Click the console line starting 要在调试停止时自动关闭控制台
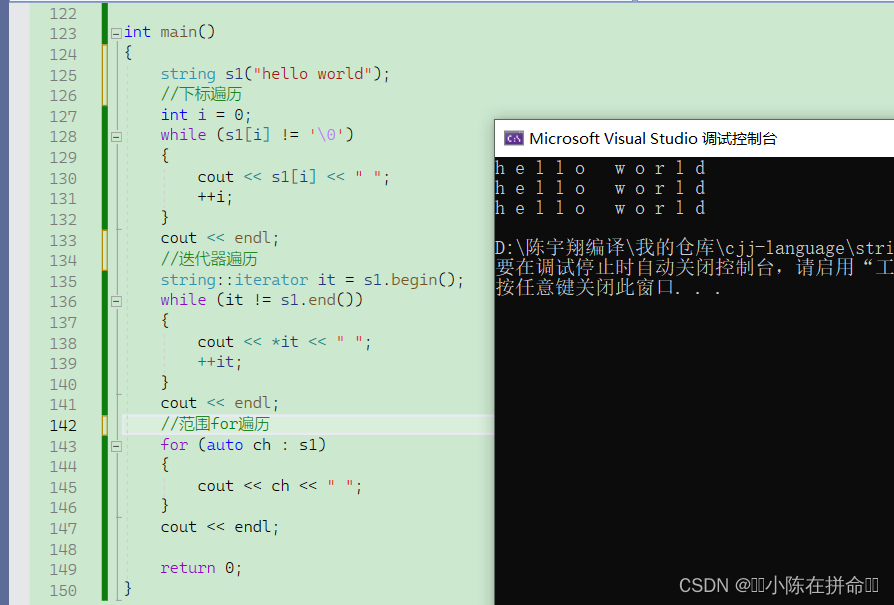 pos(694,267)
